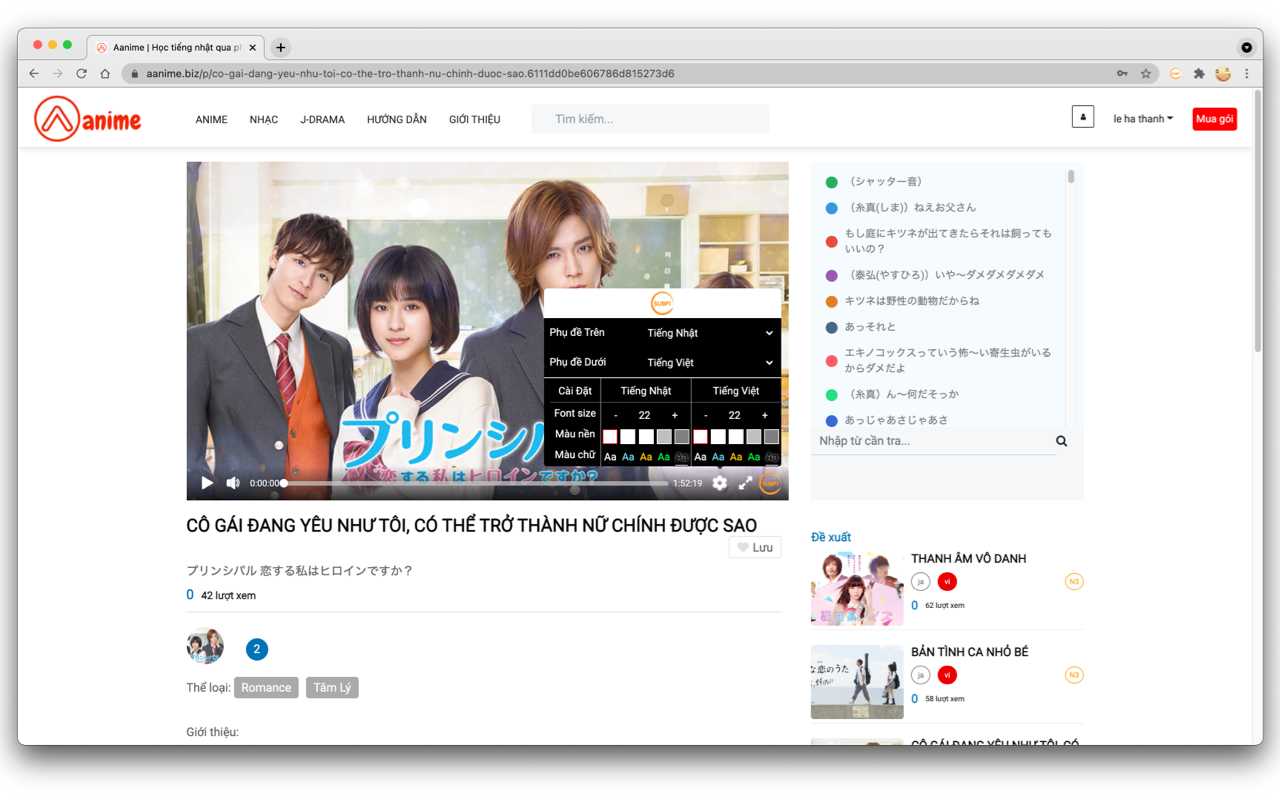Image resolution: width=1280 pixels, height=800 pixels.
Task: Click the Aanime logo
Action: coord(88,120)
